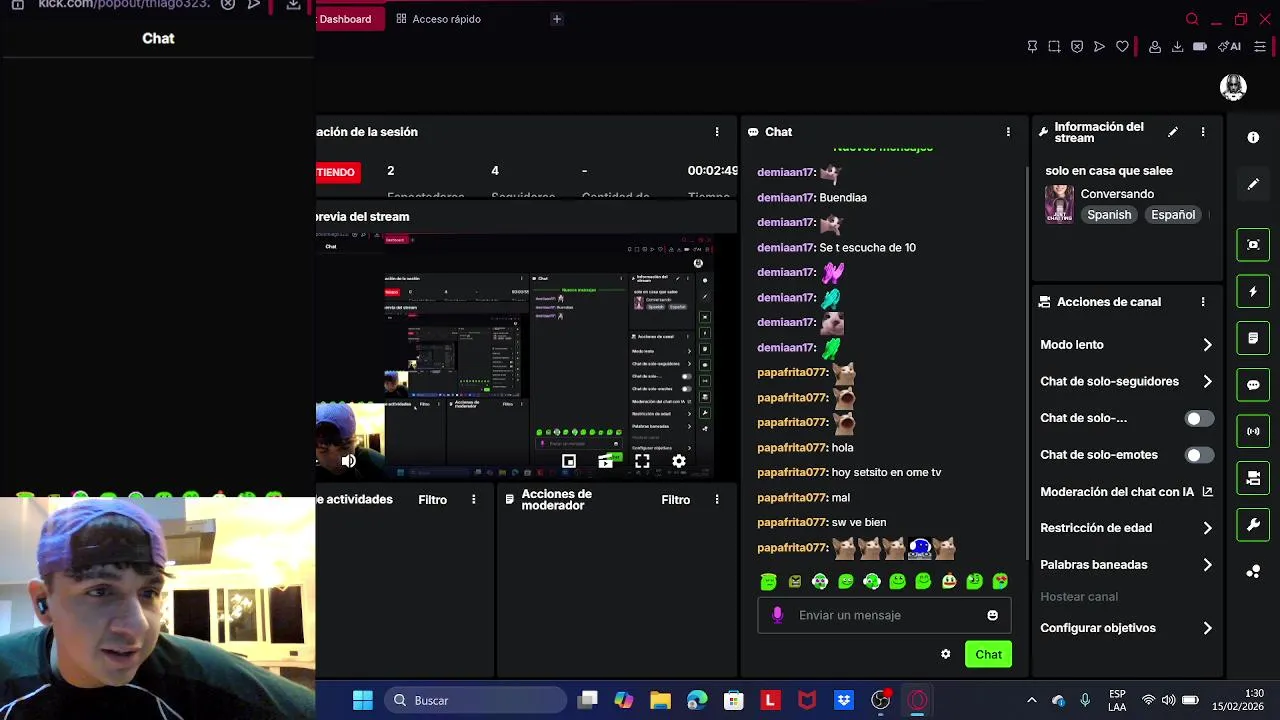Image resolution: width=1280 pixels, height=720 pixels.
Task: Click the snapshot capture icon in toolbar
Action: coord(1054,47)
